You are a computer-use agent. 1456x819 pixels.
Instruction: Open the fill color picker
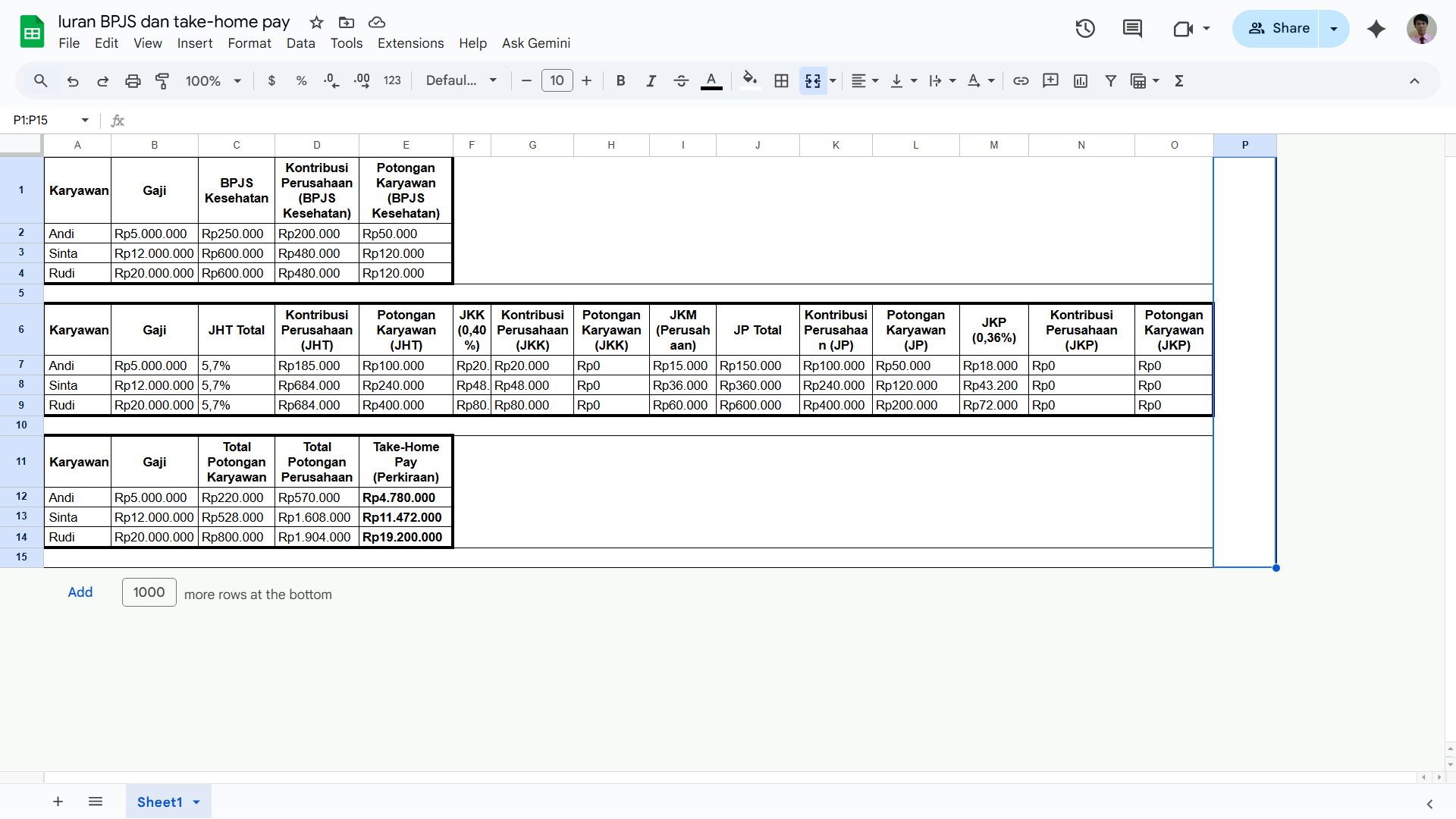(x=749, y=81)
